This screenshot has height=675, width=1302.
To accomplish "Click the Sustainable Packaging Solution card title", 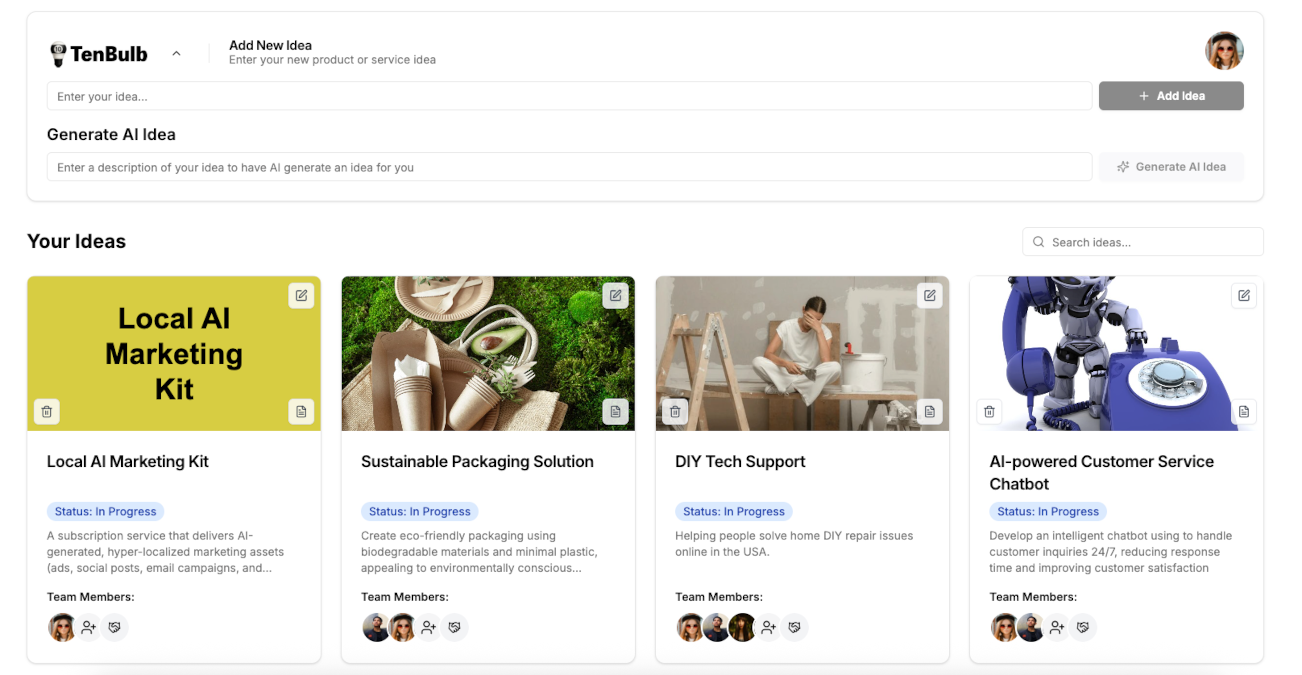I will pyautogui.click(x=477, y=462).
